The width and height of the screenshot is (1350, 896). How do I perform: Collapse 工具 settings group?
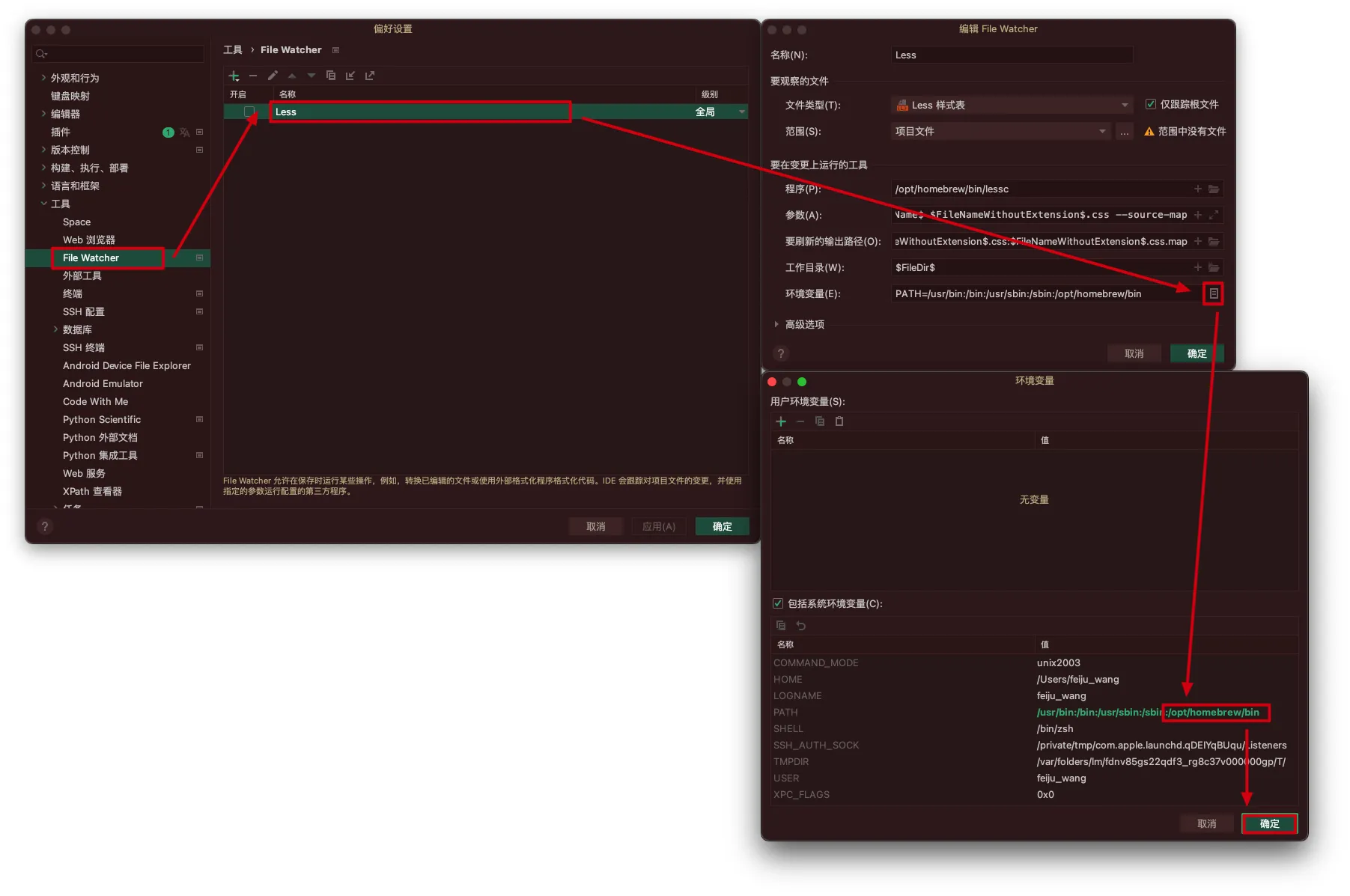coord(43,204)
